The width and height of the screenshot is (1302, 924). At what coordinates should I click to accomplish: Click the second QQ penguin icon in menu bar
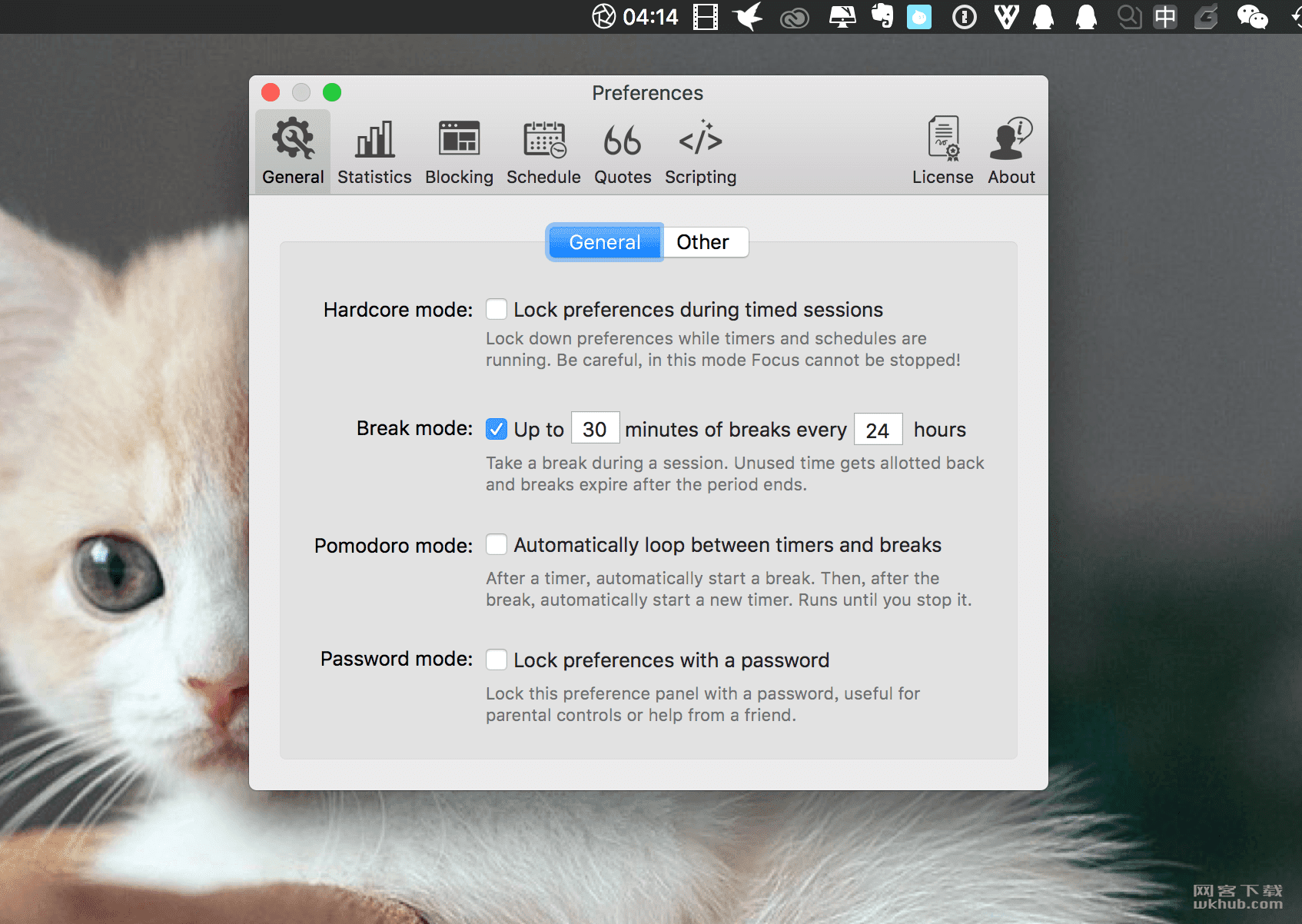[x=1086, y=17]
